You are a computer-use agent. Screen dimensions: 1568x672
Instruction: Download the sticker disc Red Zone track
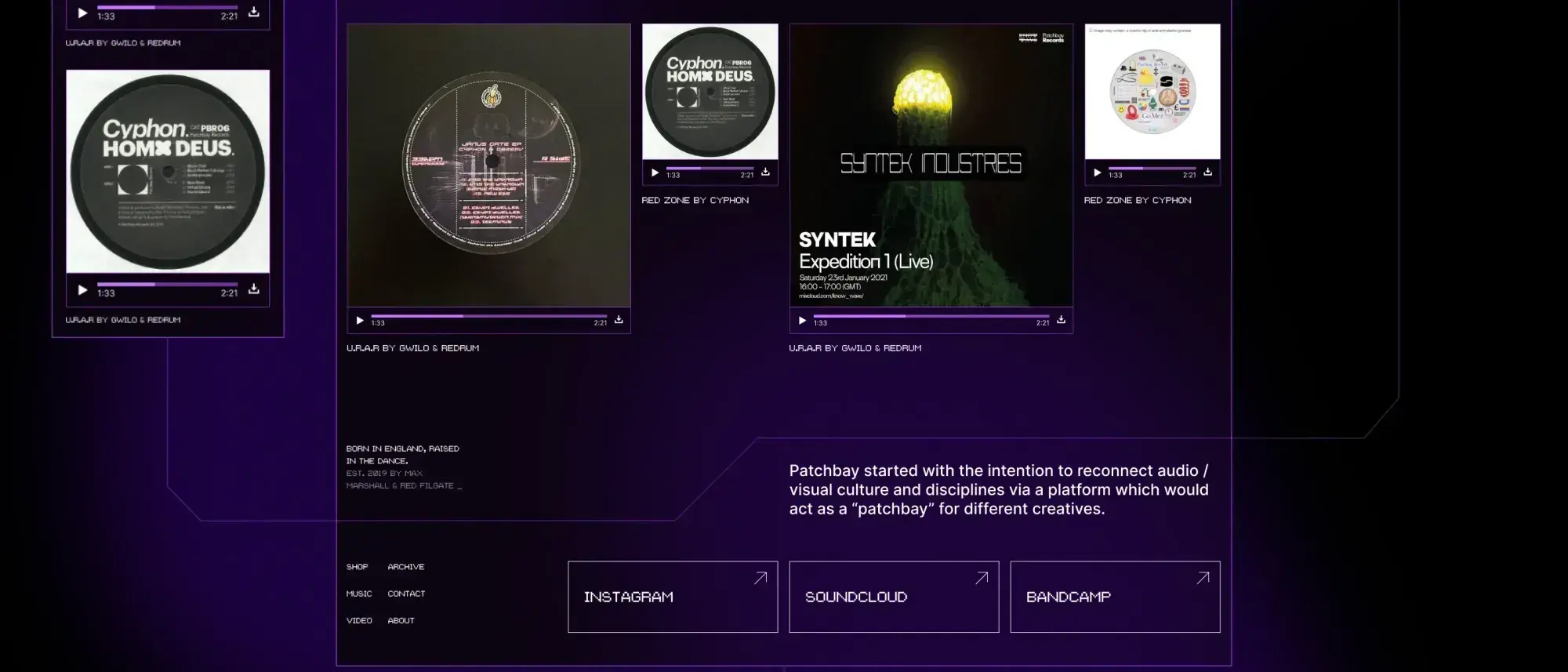click(x=1207, y=172)
